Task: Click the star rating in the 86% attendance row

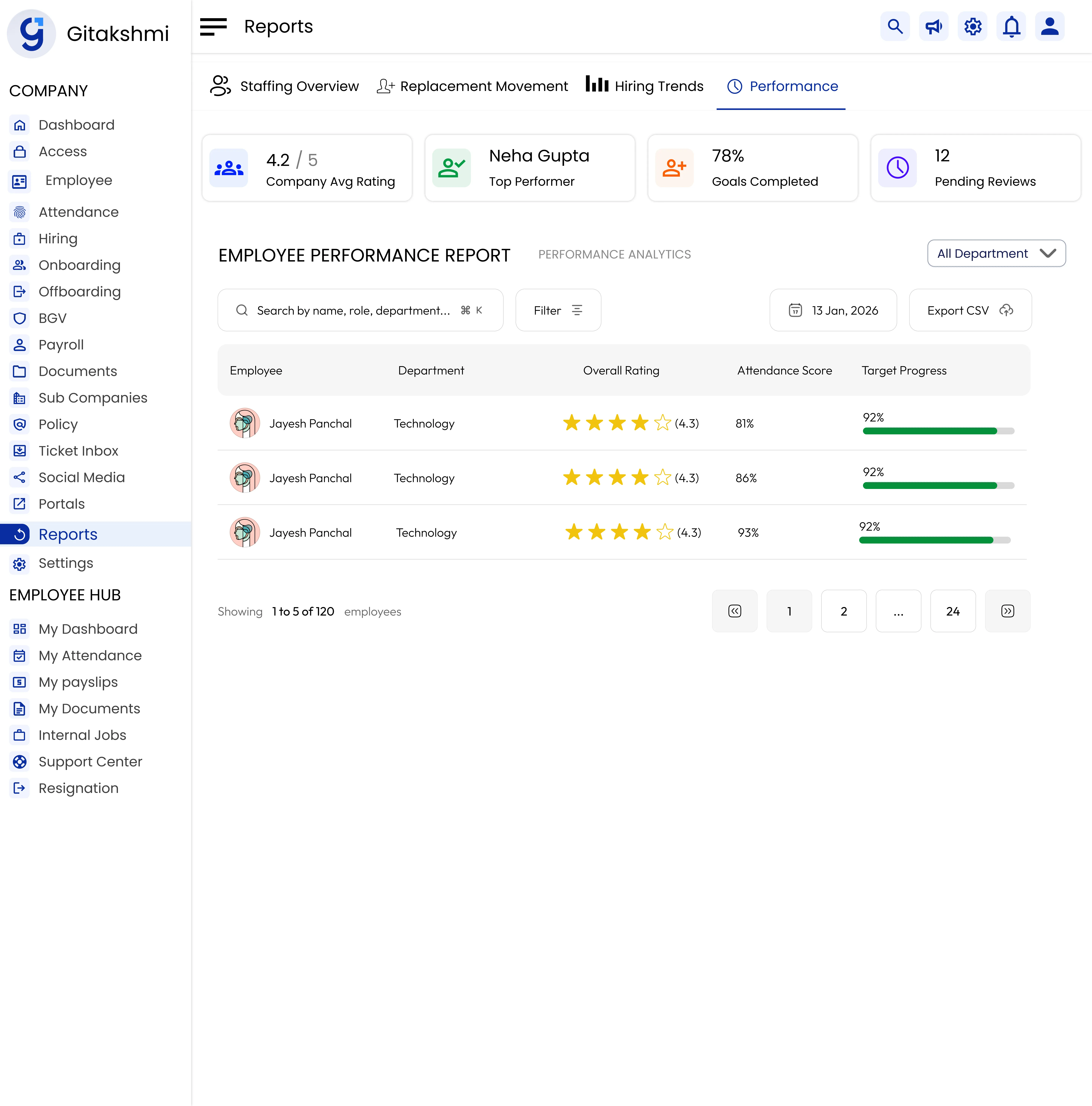Action: tap(617, 477)
